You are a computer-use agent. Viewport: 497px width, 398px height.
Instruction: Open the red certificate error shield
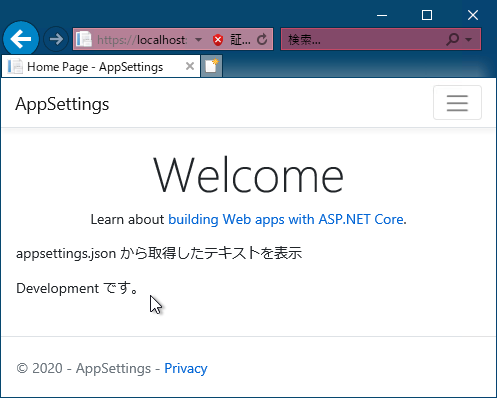[218, 40]
